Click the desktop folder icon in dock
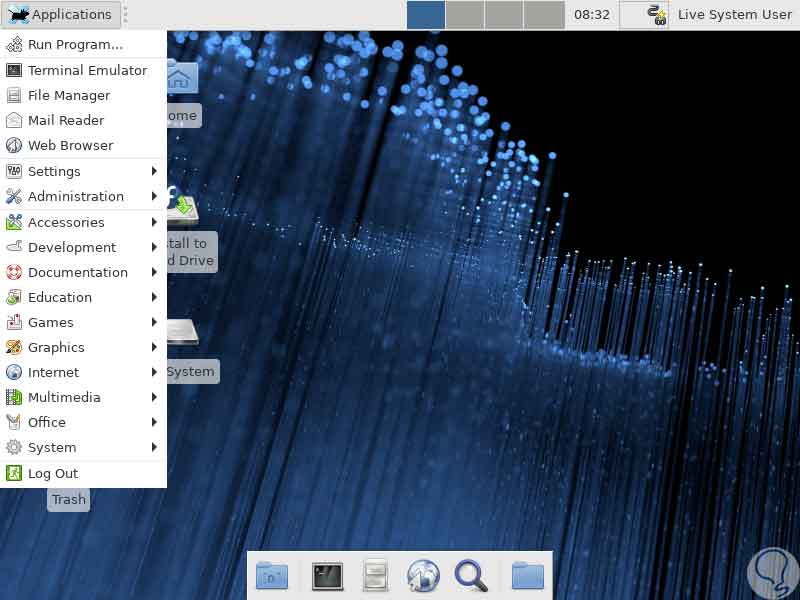 click(272, 576)
